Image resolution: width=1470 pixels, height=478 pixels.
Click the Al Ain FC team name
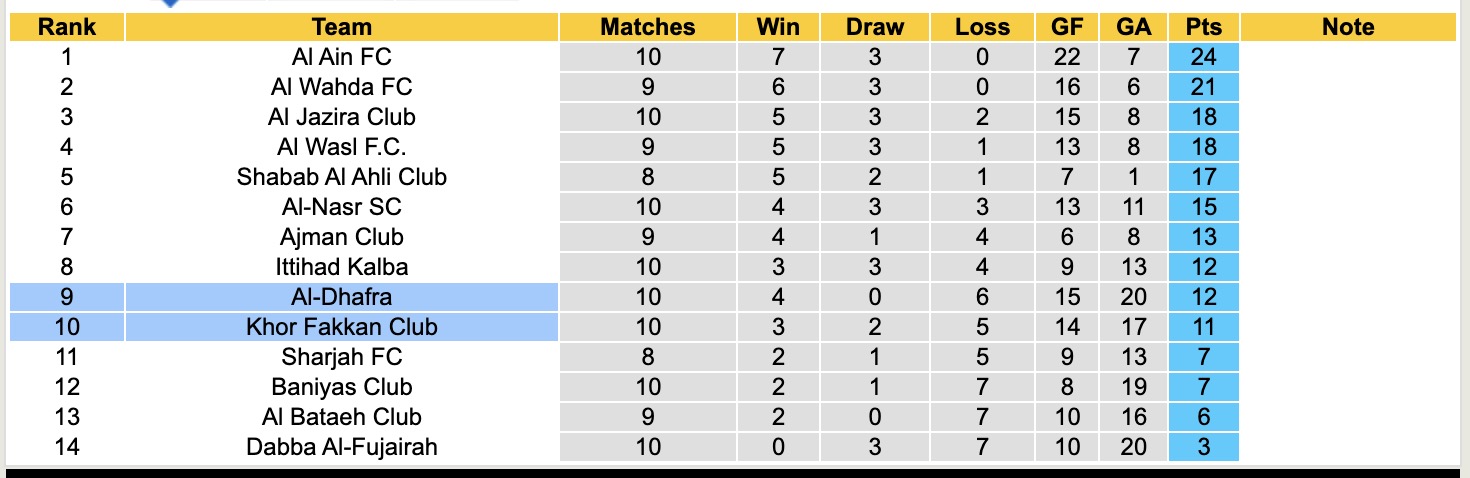click(x=341, y=57)
